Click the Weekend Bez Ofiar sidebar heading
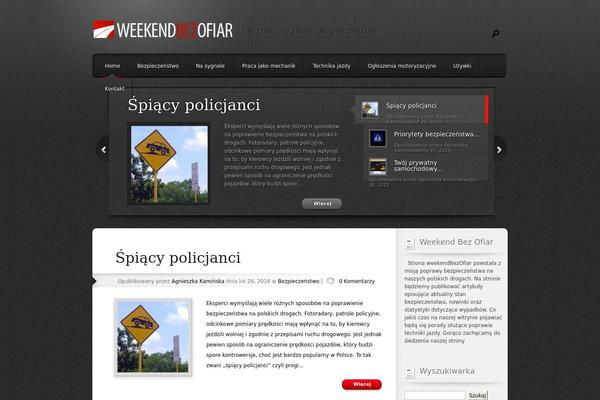 click(x=456, y=242)
